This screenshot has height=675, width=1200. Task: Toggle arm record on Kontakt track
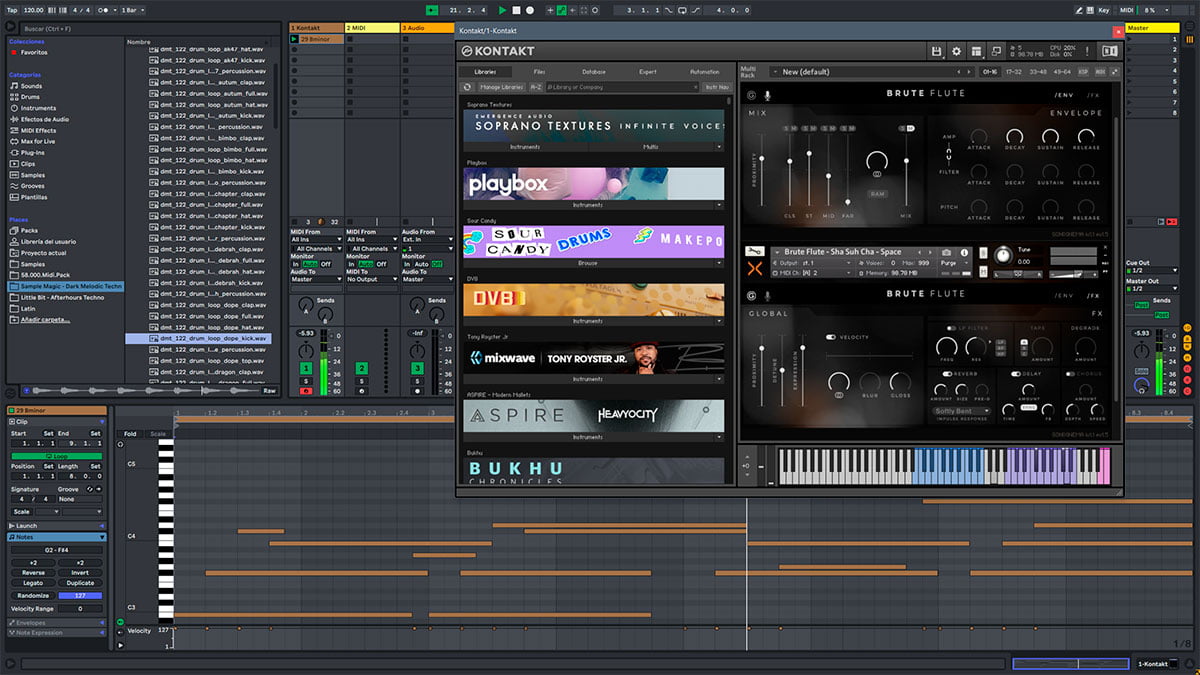pyautogui.click(x=306, y=390)
